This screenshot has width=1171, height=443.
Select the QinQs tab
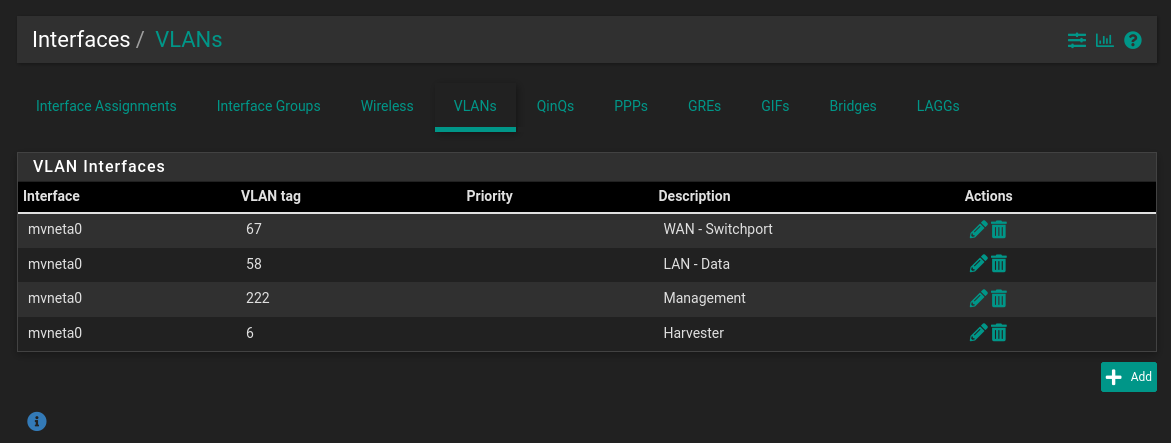click(555, 106)
